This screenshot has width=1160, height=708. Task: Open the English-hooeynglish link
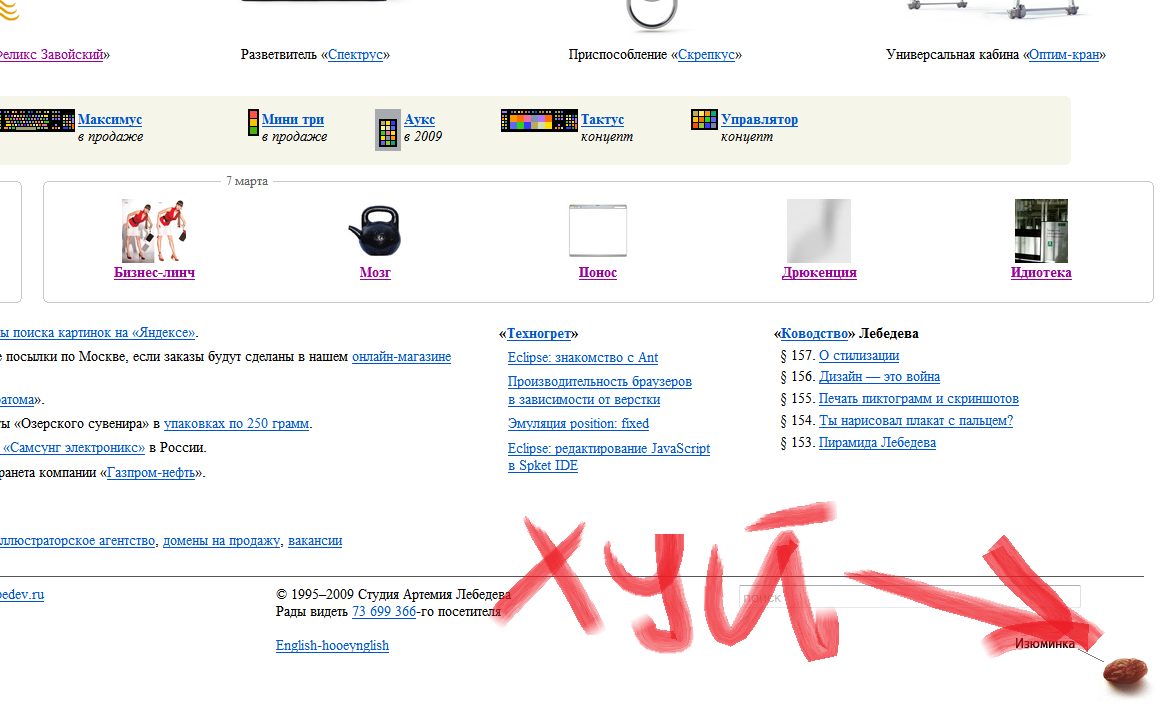[x=332, y=646]
